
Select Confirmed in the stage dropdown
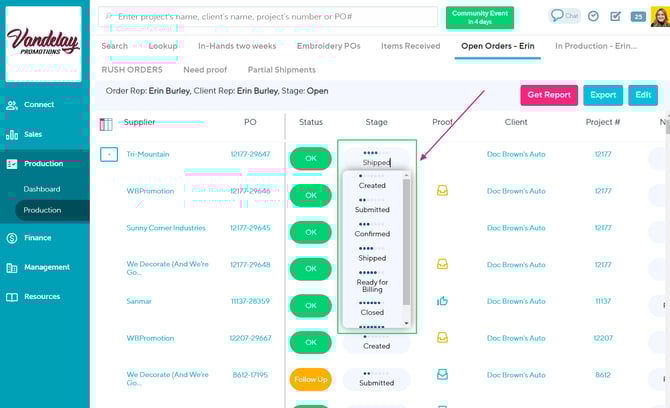[x=372, y=234]
